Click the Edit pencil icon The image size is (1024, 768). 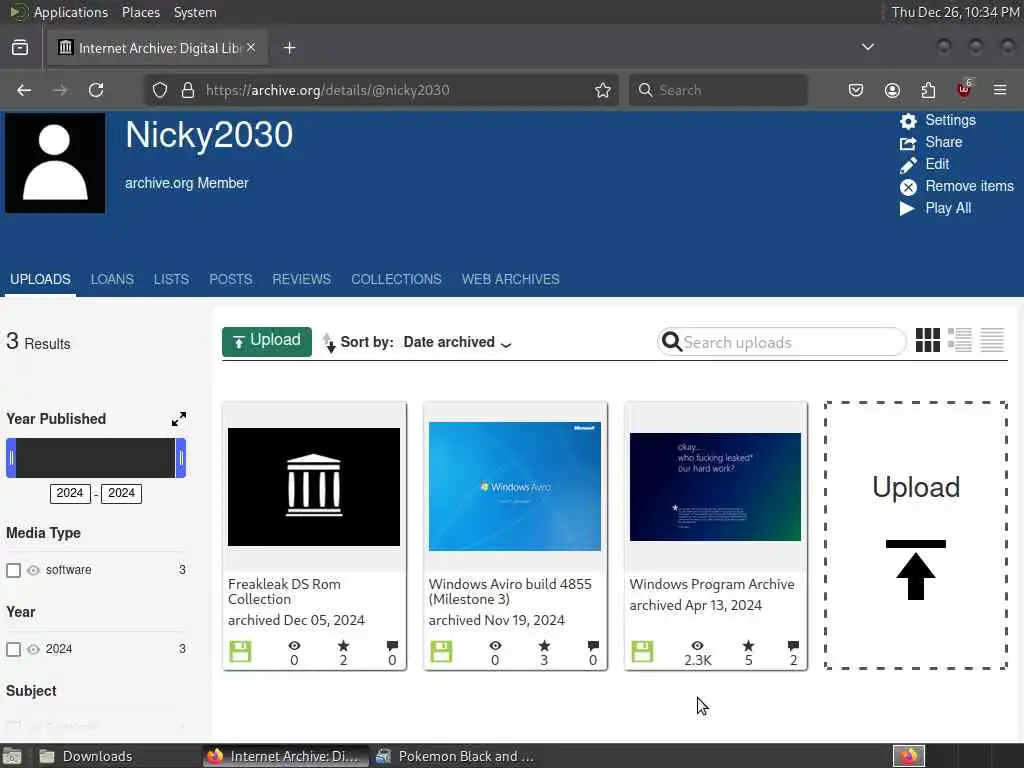point(908,165)
